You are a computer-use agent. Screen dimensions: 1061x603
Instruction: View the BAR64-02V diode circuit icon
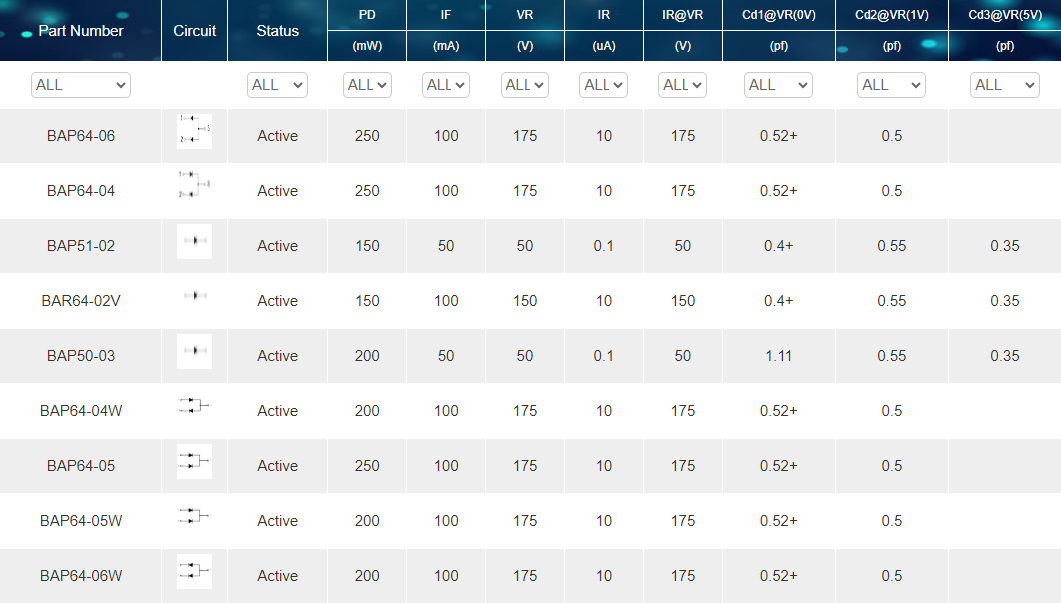pos(194,296)
